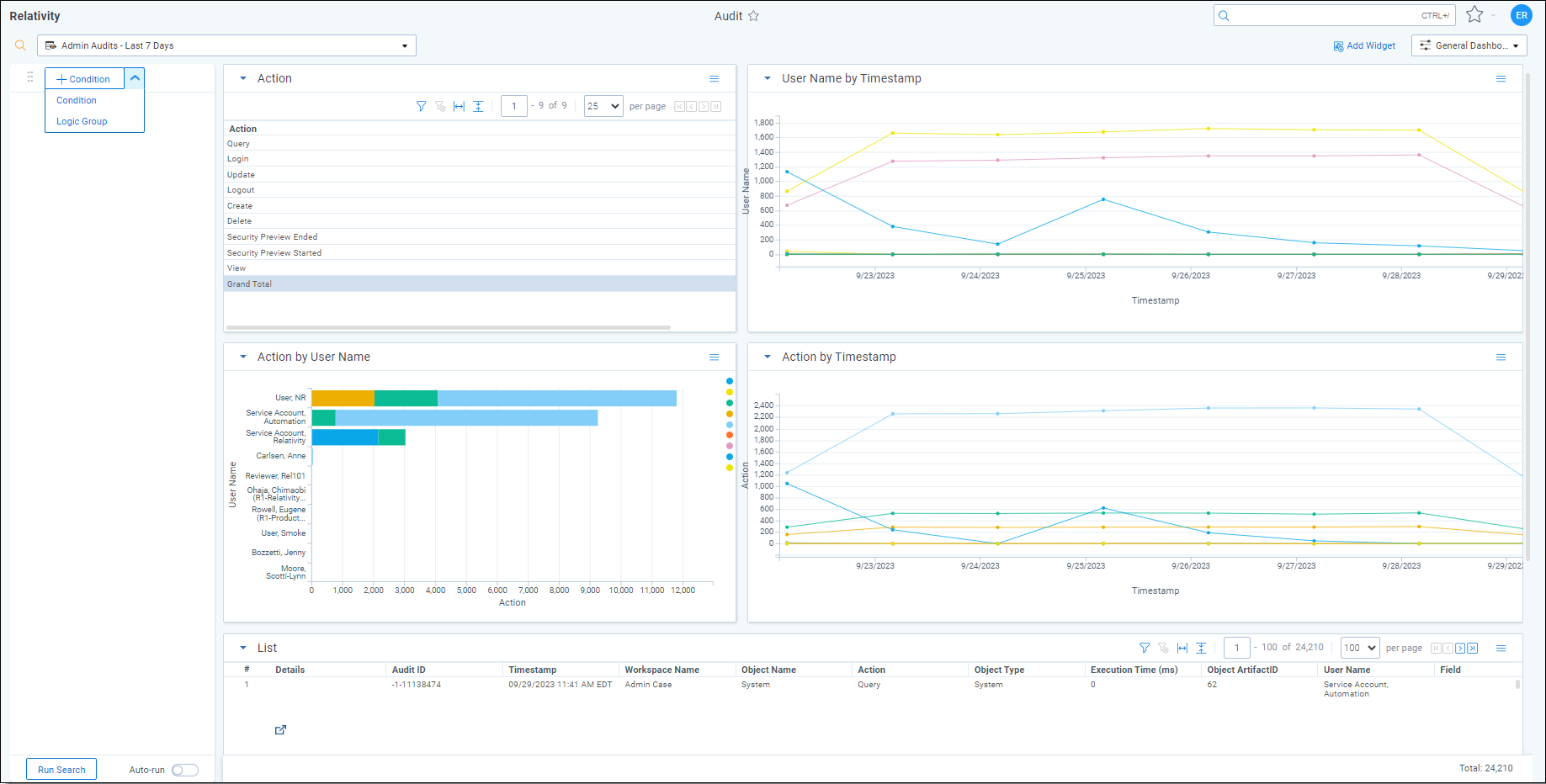Image resolution: width=1546 pixels, height=784 pixels.
Task: Click the fit column width icon in List toolbar
Action: point(1182,648)
